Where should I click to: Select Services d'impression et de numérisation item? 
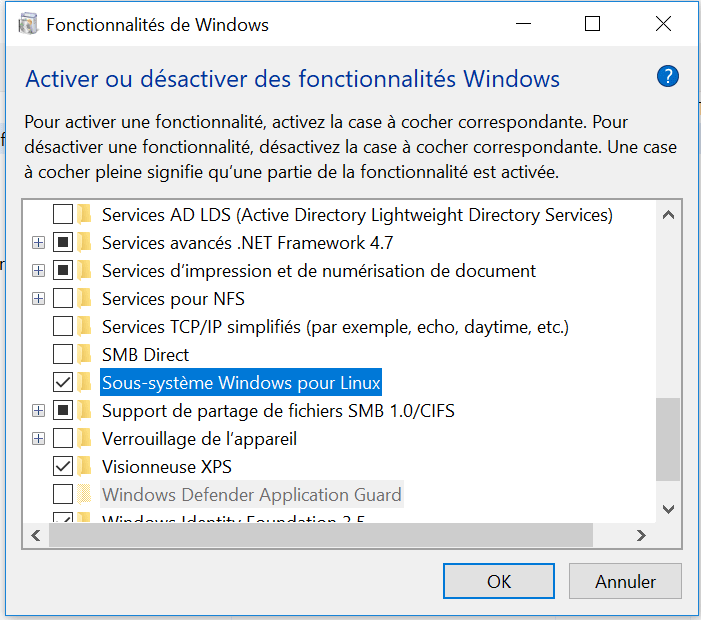pos(318,270)
